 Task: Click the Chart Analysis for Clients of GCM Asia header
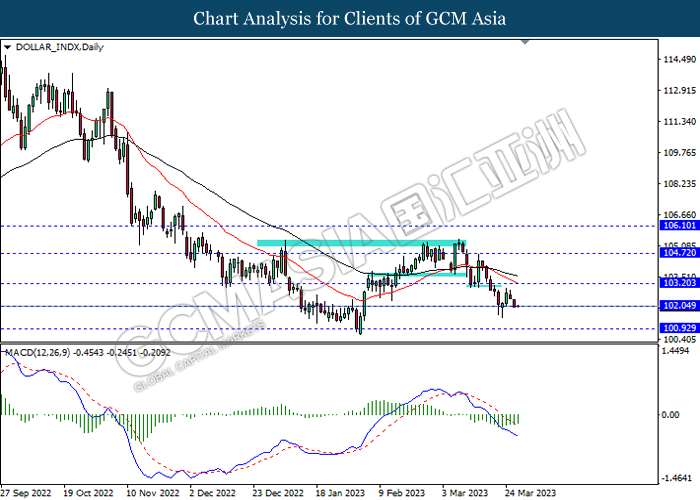(x=350, y=18)
